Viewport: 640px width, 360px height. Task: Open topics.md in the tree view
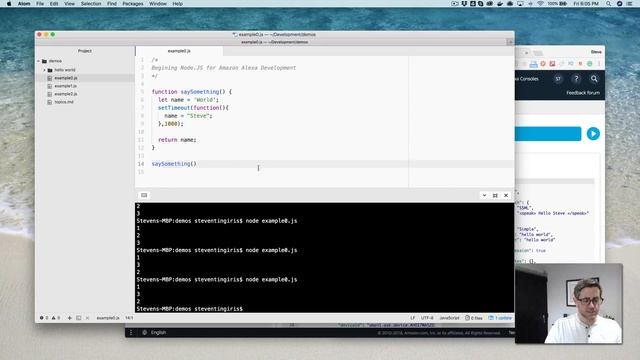(x=64, y=102)
